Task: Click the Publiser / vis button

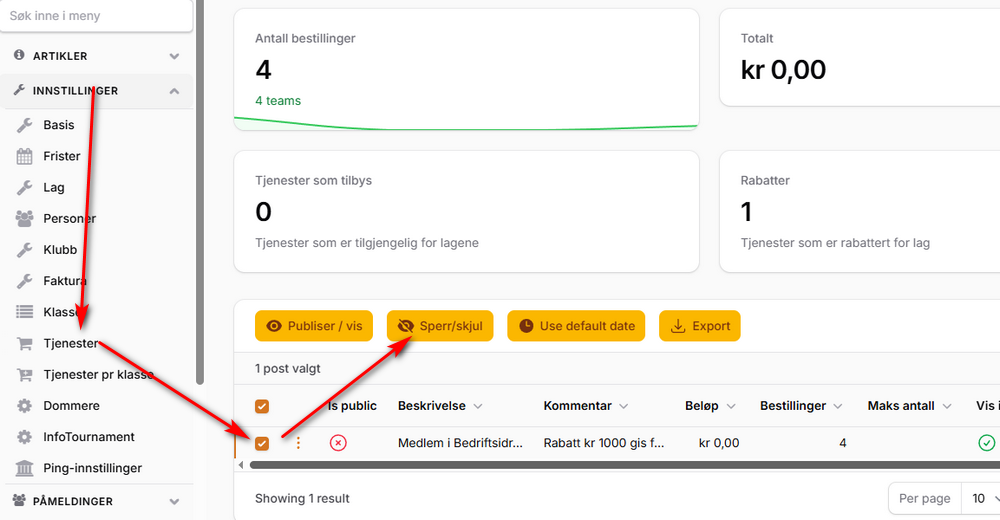Action: pyautogui.click(x=315, y=326)
